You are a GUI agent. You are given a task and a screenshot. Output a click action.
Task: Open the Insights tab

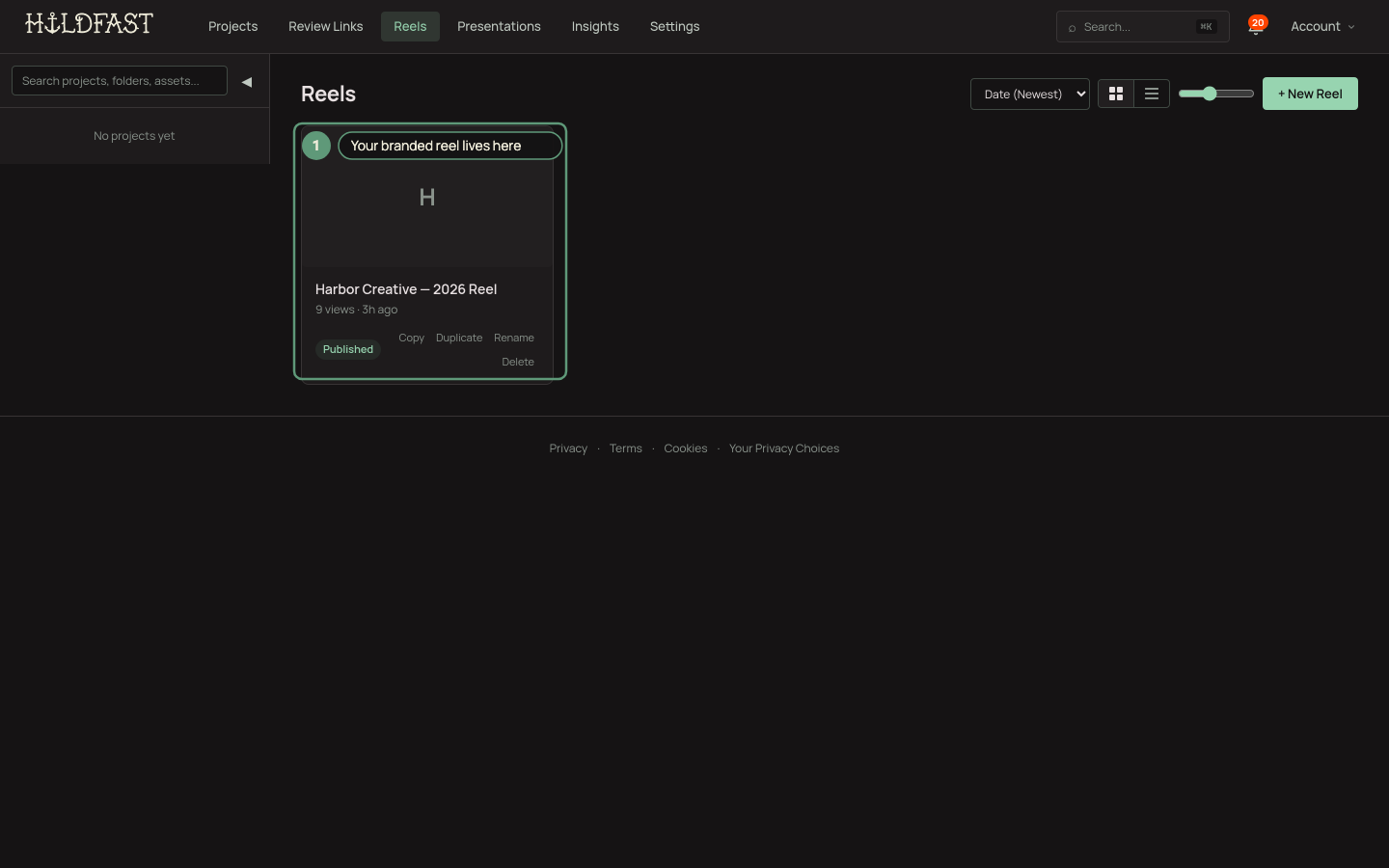(x=595, y=26)
